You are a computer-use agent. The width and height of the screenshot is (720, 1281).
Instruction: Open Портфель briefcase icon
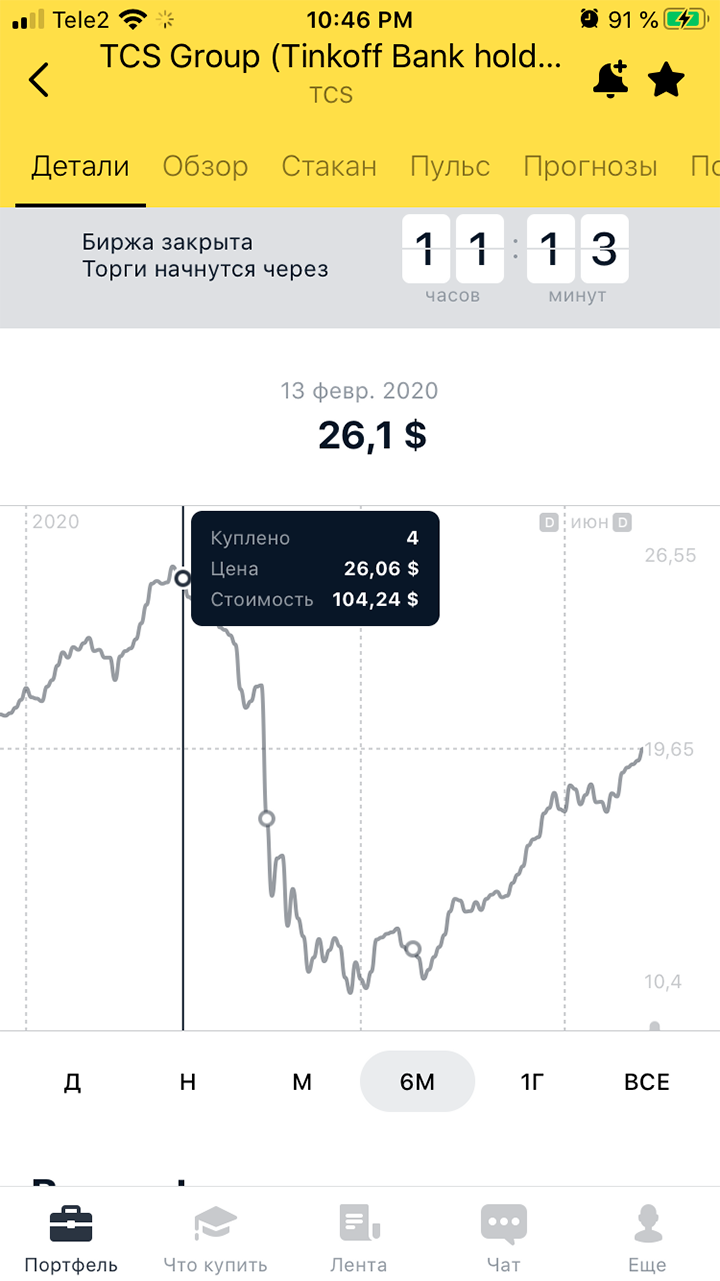pyautogui.click(x=71, y=1224)
